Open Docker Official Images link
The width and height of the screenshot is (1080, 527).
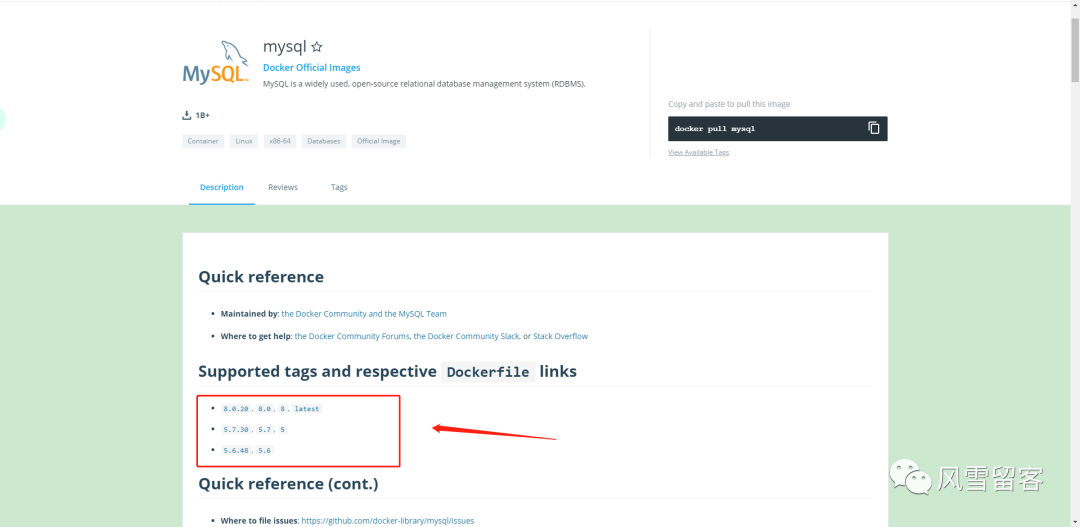311,68
